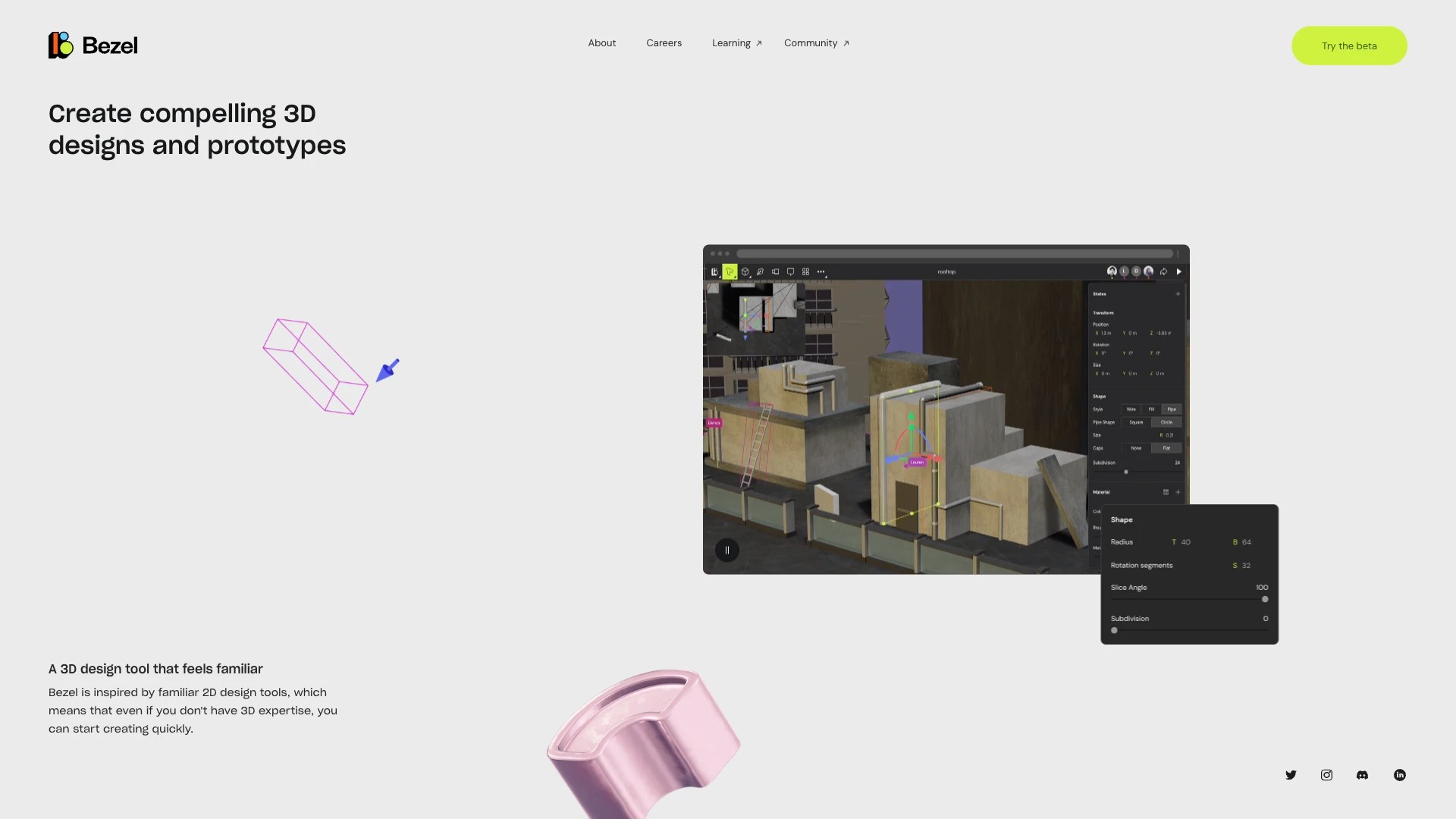Click the Slice Angle slider handle
This screenshot has width=1456, height=819.
tap(1264, 600)
